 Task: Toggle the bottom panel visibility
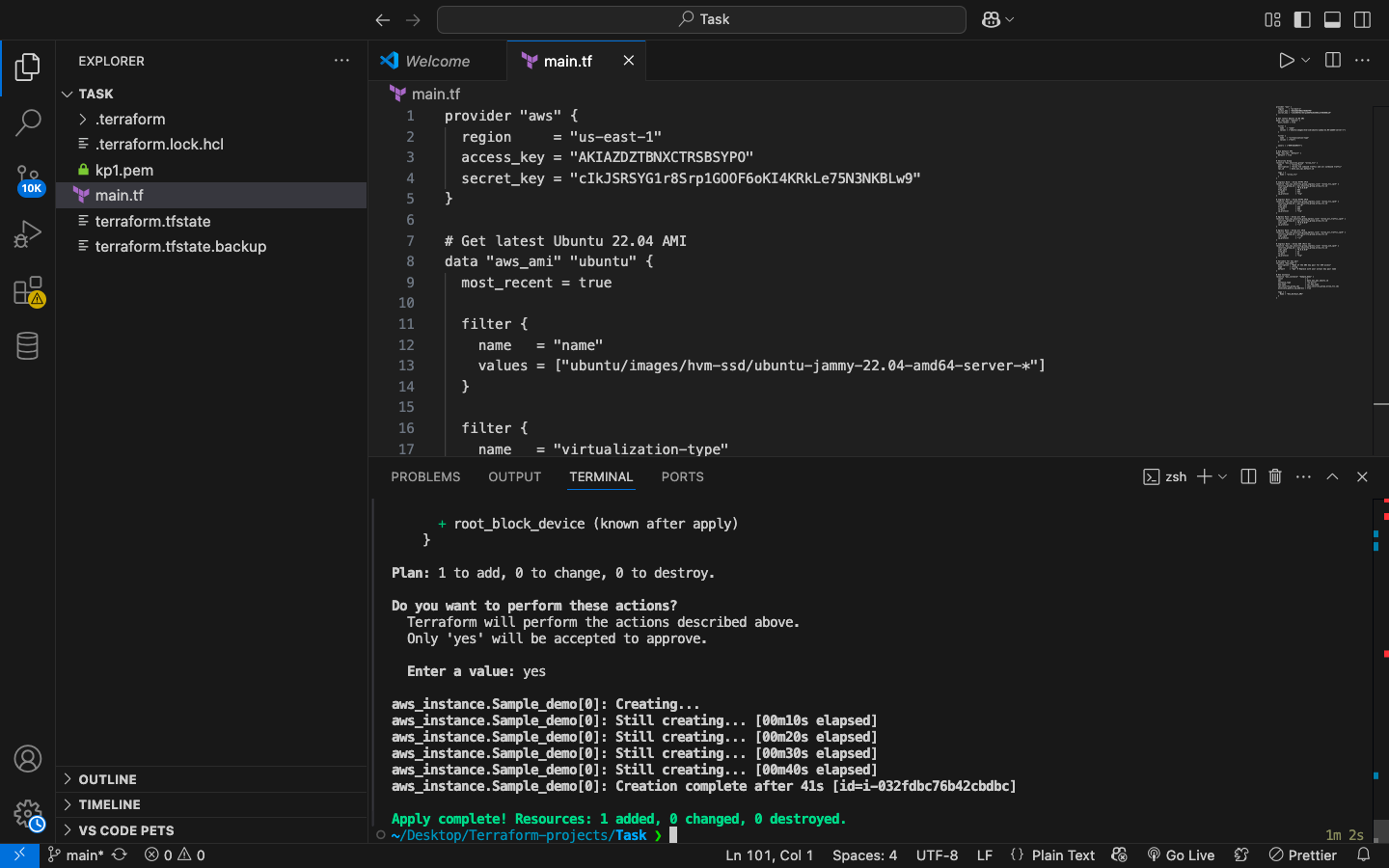pos(1332,19)
